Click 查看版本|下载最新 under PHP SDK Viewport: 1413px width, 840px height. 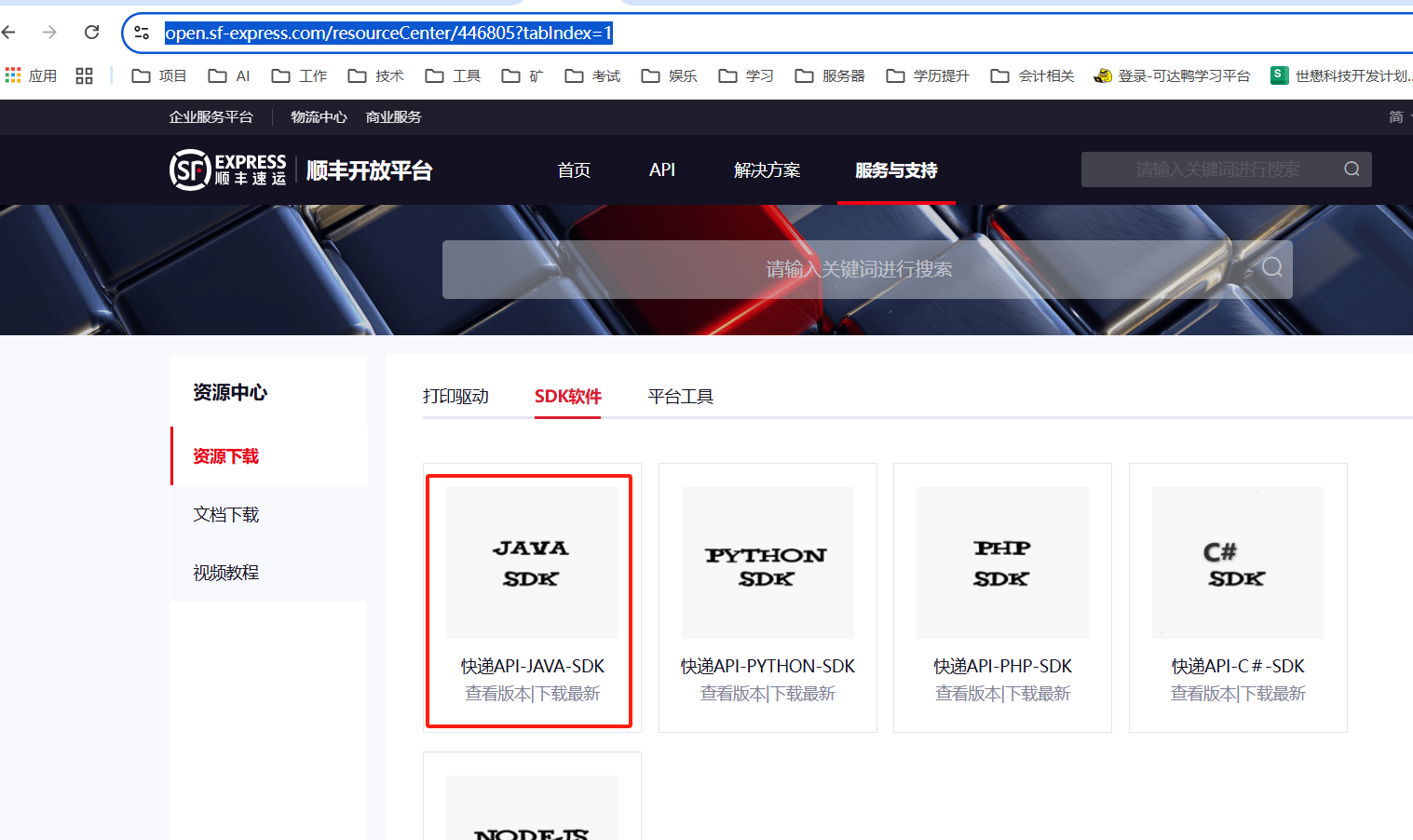pyautogui.click(x=1002, y=694)
